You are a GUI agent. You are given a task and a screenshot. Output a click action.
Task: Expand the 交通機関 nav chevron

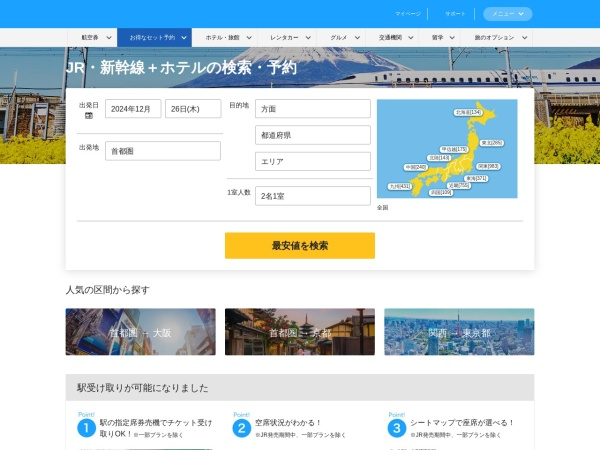411,38
